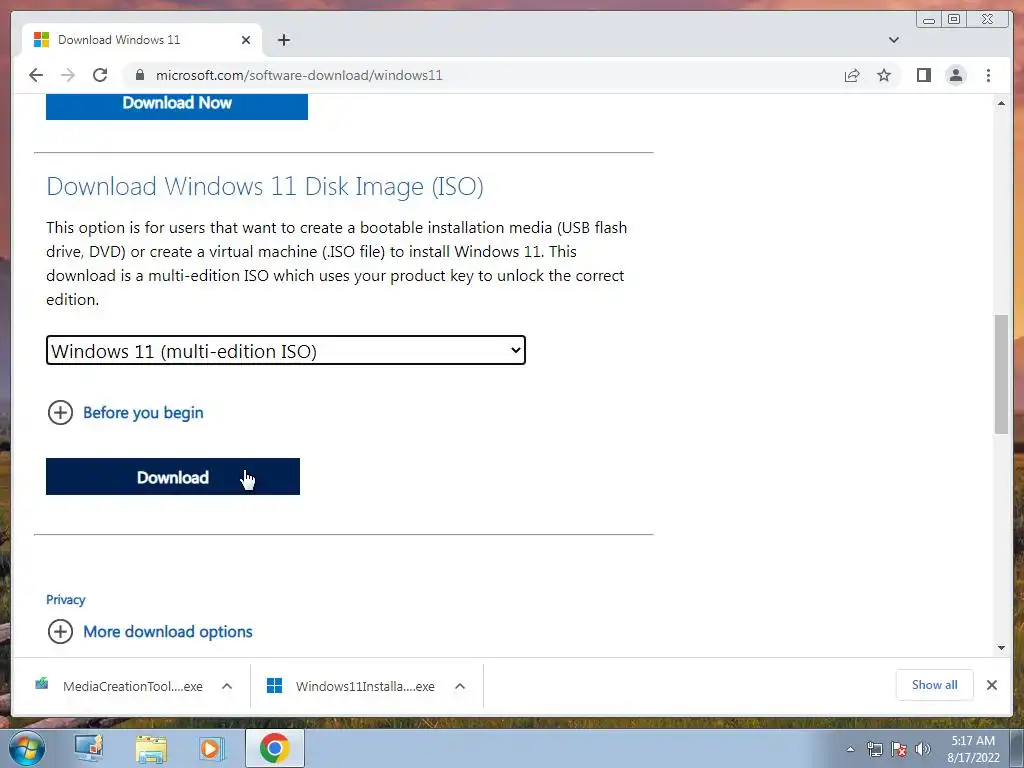The image size is (1024, 768).
Task: Open options chevron for MediaCreationTool download
Action: click(x=227, y=686)
